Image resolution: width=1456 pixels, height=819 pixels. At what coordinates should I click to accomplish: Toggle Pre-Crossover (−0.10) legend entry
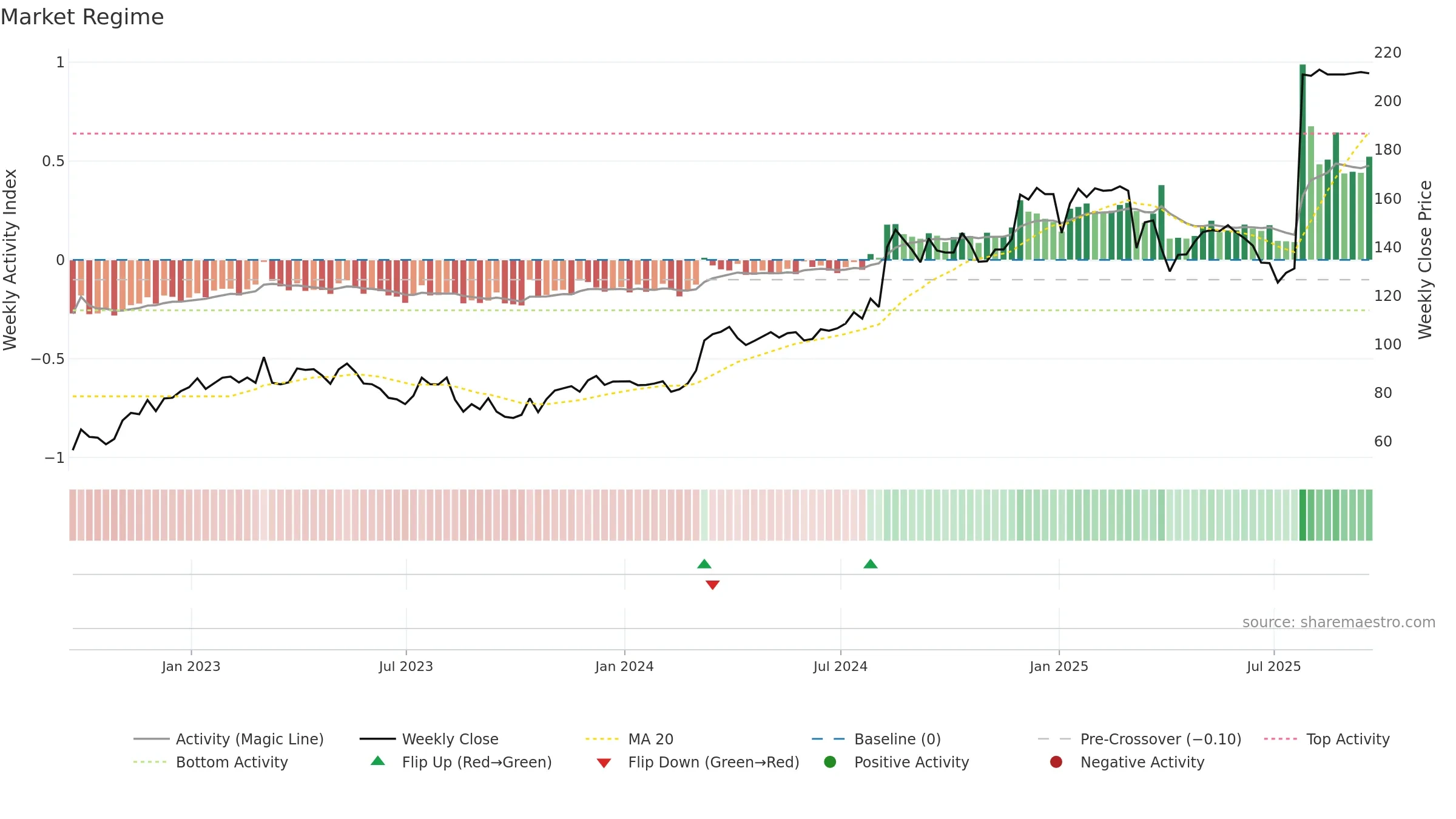1139,739
